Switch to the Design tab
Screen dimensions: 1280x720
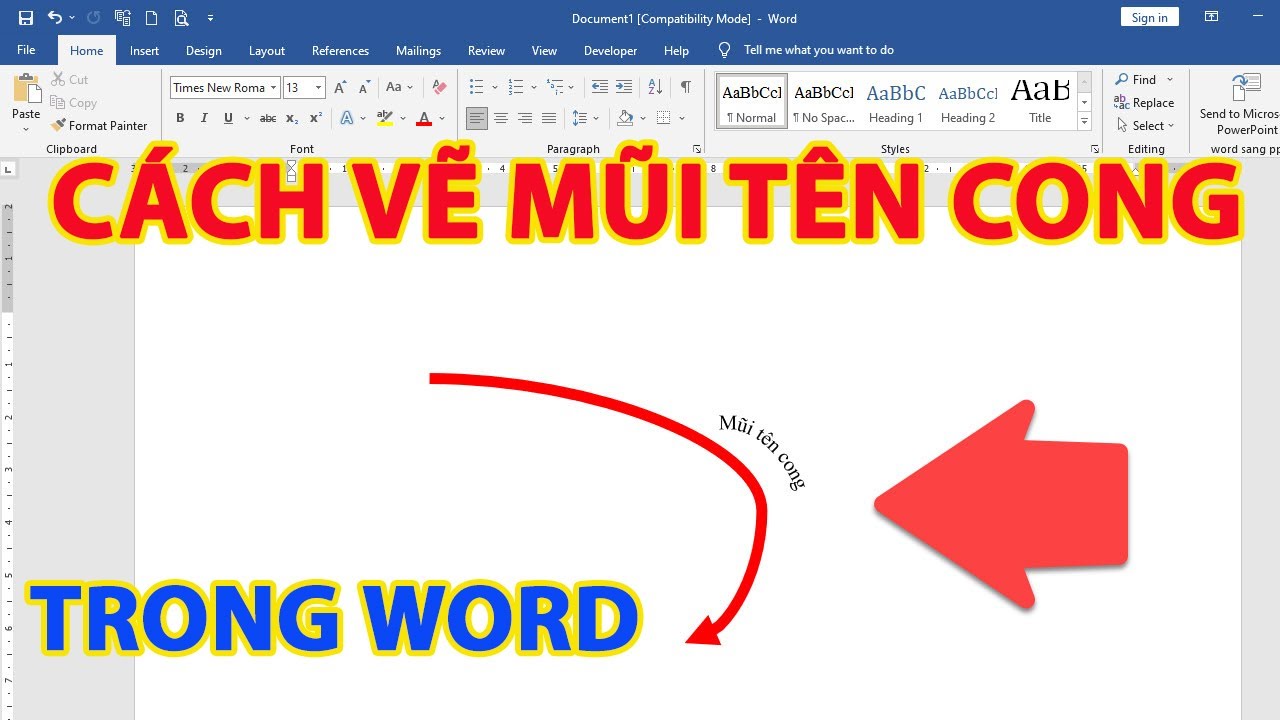click(x=204, y=50)
